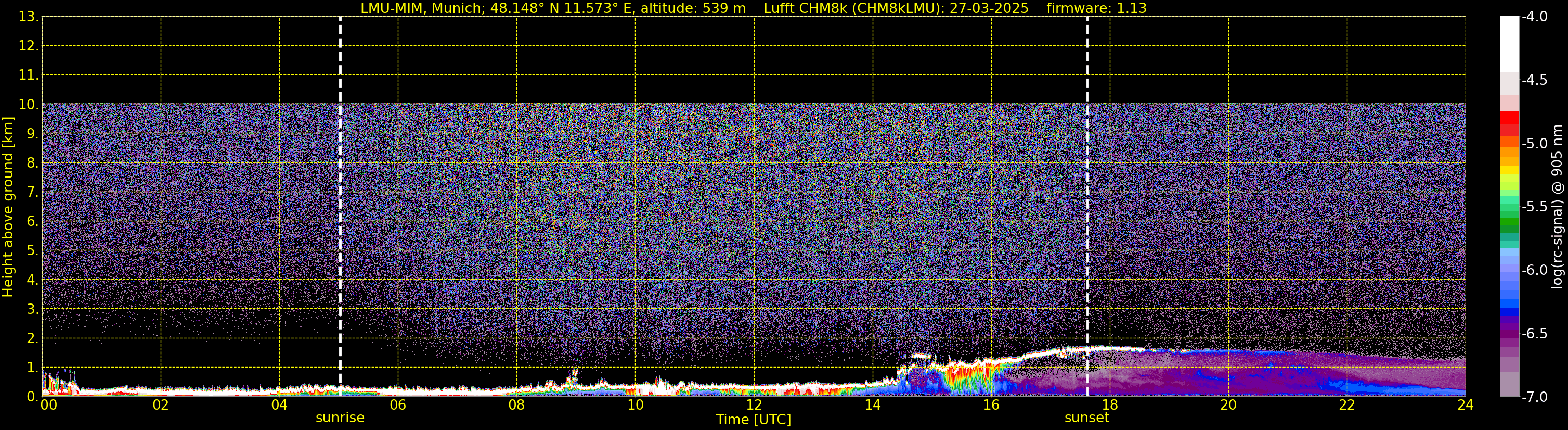Click the '9.' tick on the height axis
This screenshot has width=1568, height=430.
pos(32,134)
